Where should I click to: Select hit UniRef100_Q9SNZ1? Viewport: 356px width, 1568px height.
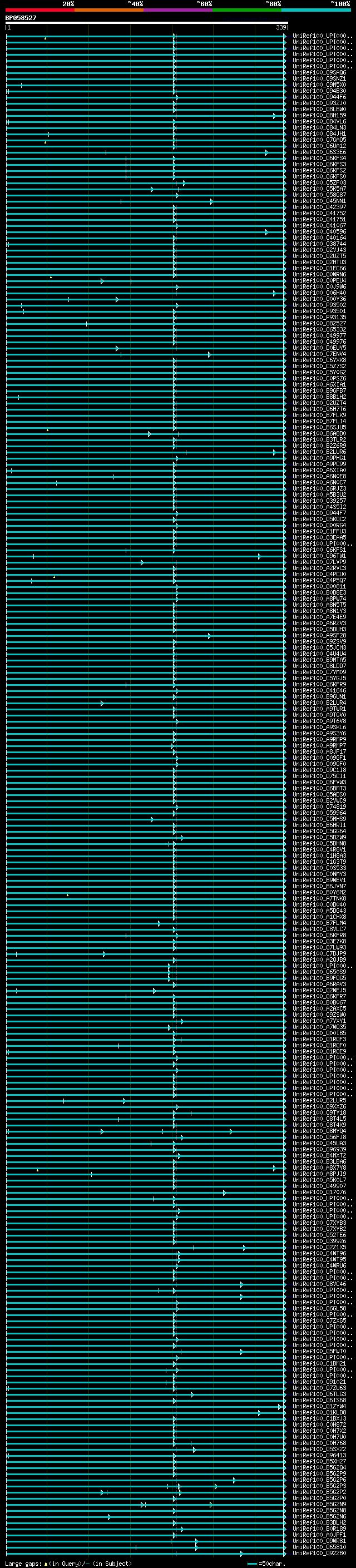pyautogui.click(x=319, y=78)
